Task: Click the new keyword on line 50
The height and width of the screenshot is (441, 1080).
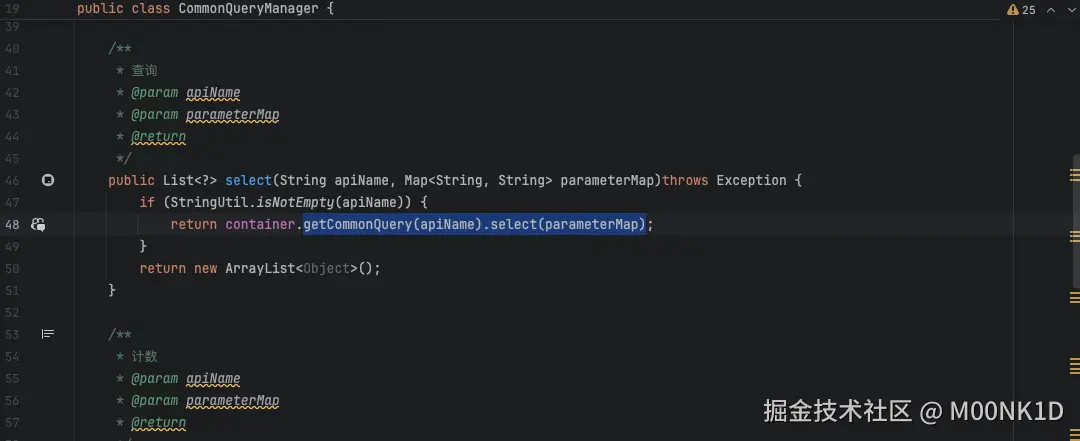Action: 205,268
